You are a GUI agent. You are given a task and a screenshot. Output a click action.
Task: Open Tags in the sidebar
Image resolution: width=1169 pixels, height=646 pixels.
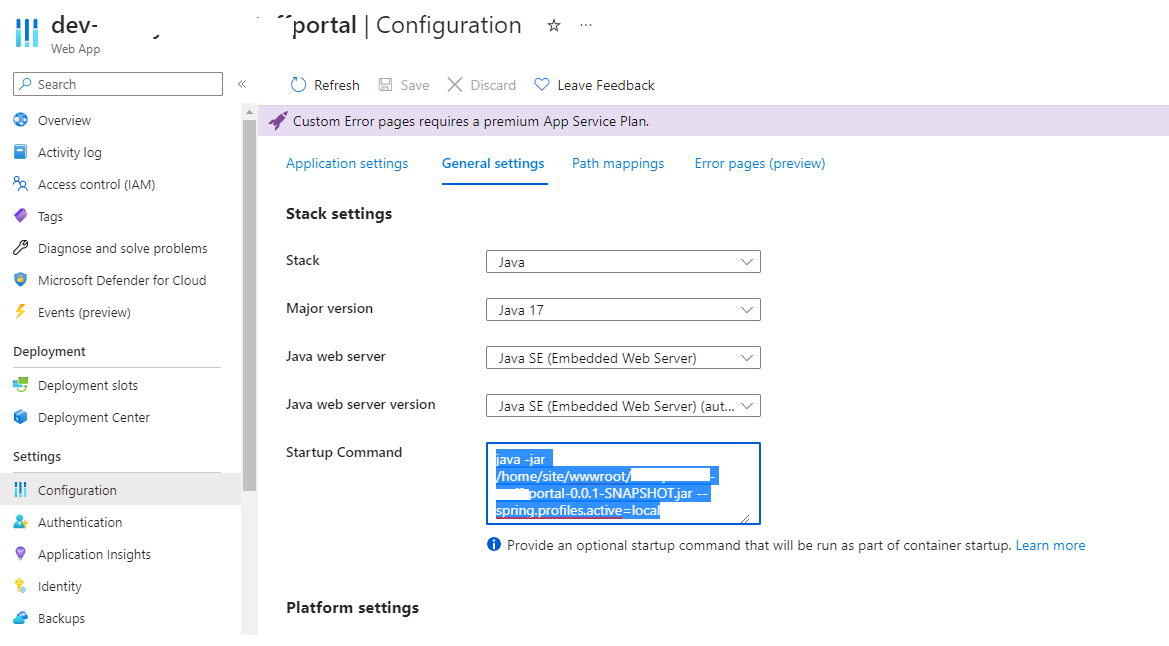click(50, 216)
